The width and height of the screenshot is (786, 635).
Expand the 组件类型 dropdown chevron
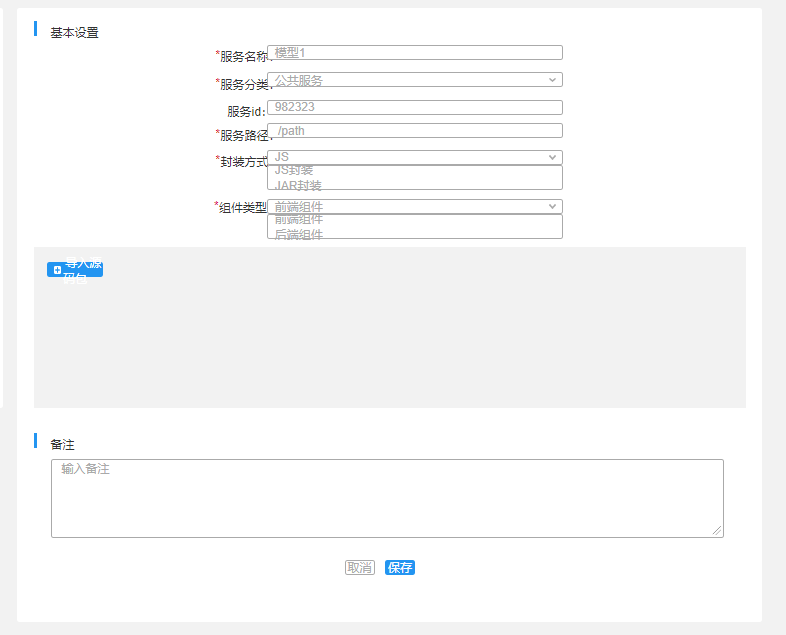click(x=552, y=206)
